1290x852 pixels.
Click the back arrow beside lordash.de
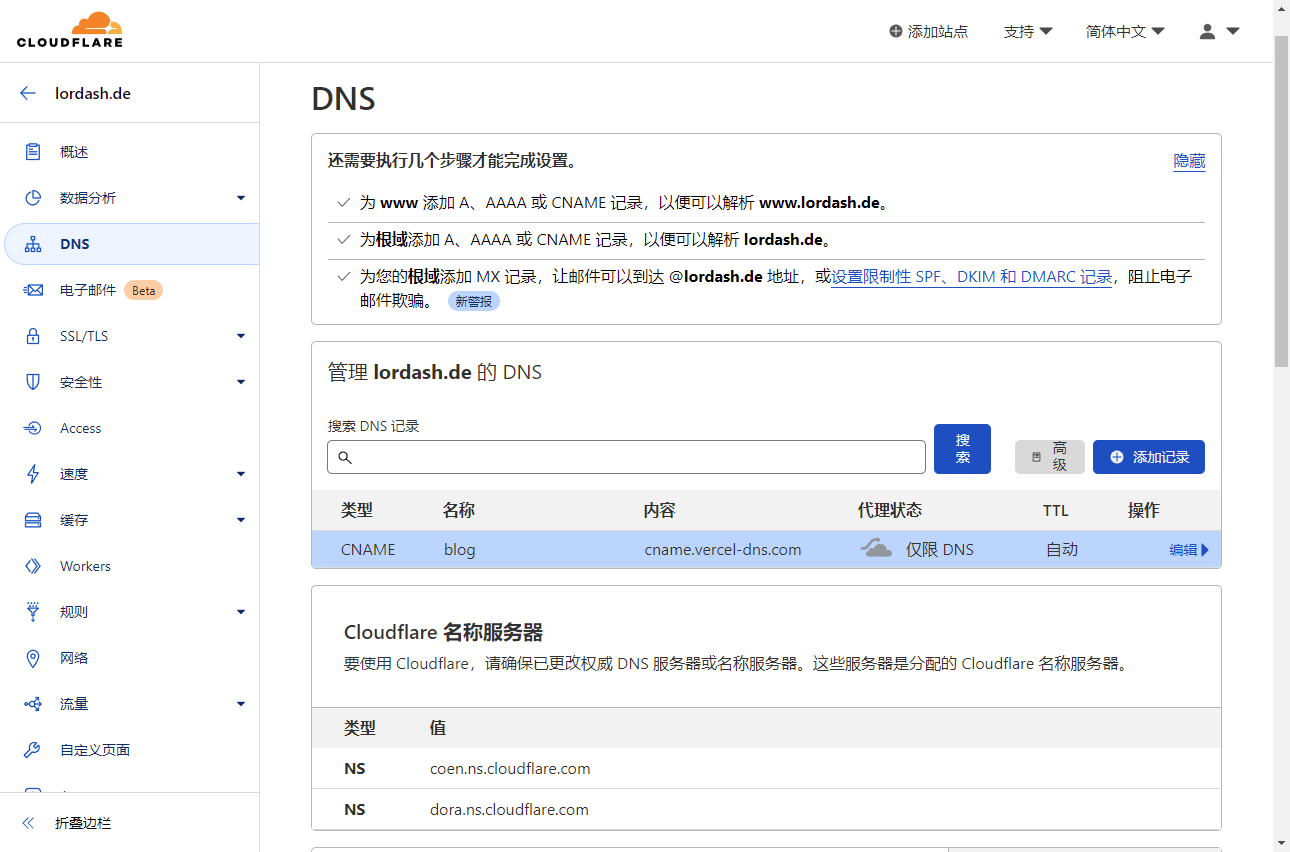[28, 93]
